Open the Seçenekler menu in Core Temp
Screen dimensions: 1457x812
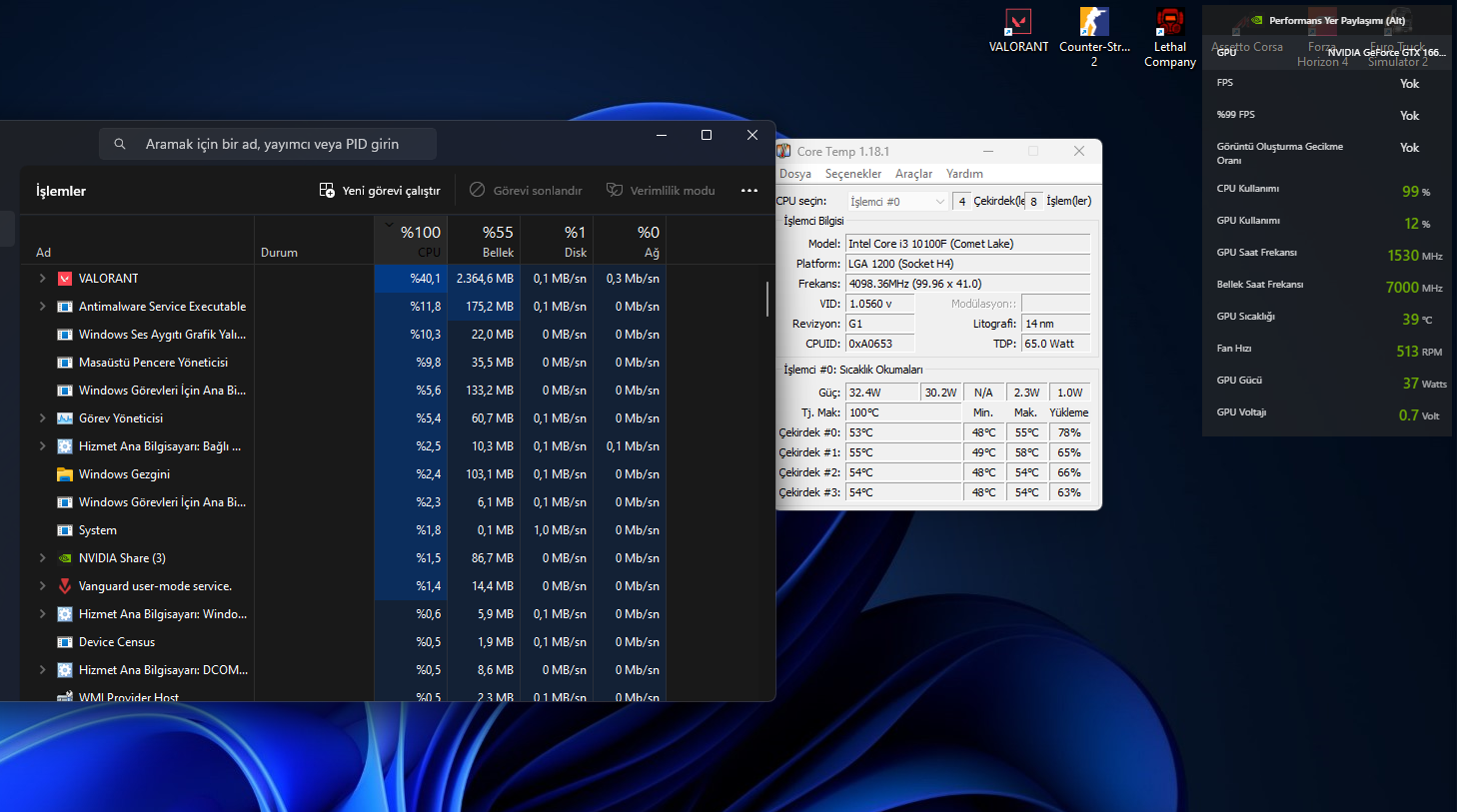pos(853,174)
